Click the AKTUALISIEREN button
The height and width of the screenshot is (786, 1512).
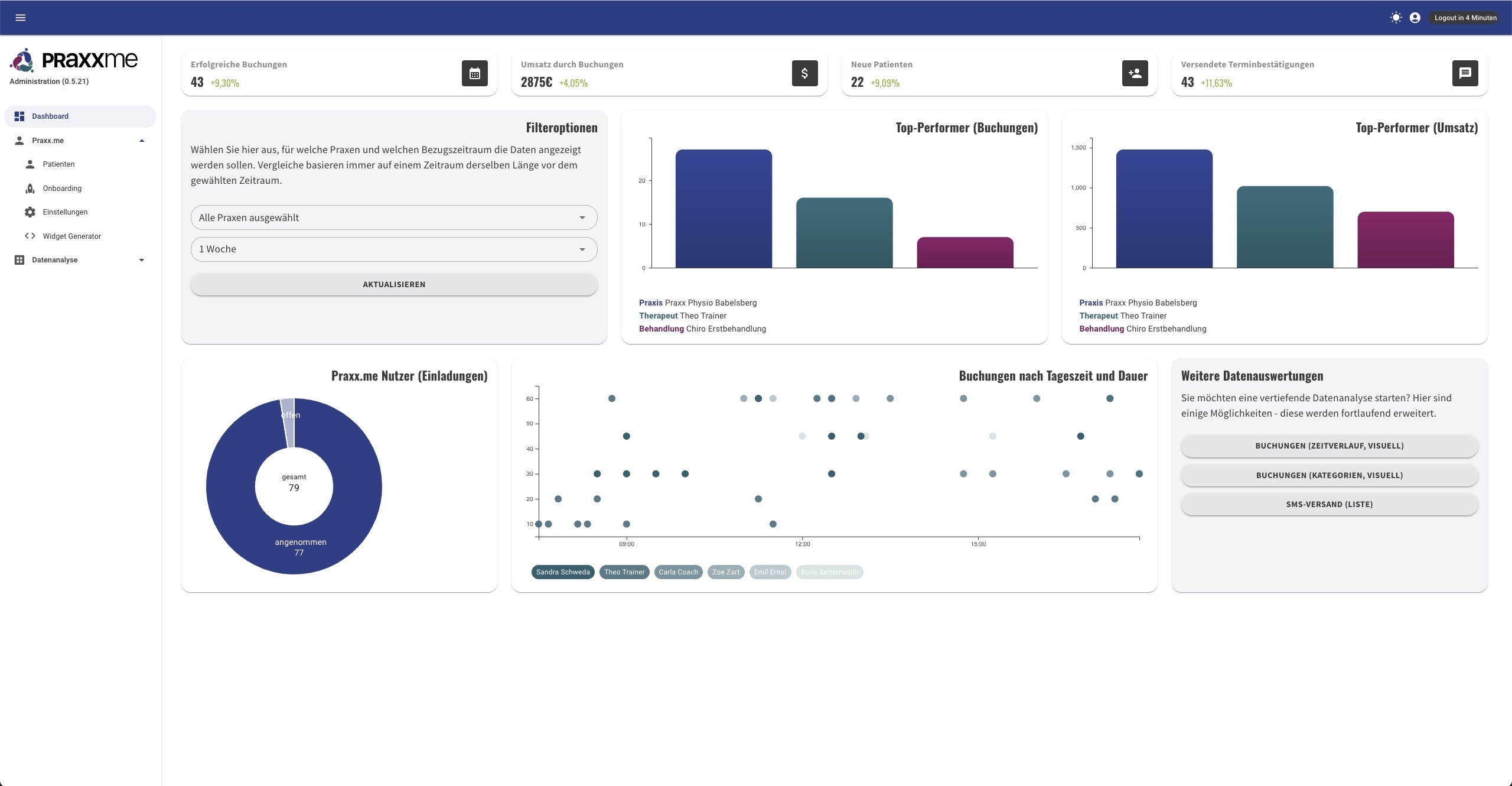393,284
